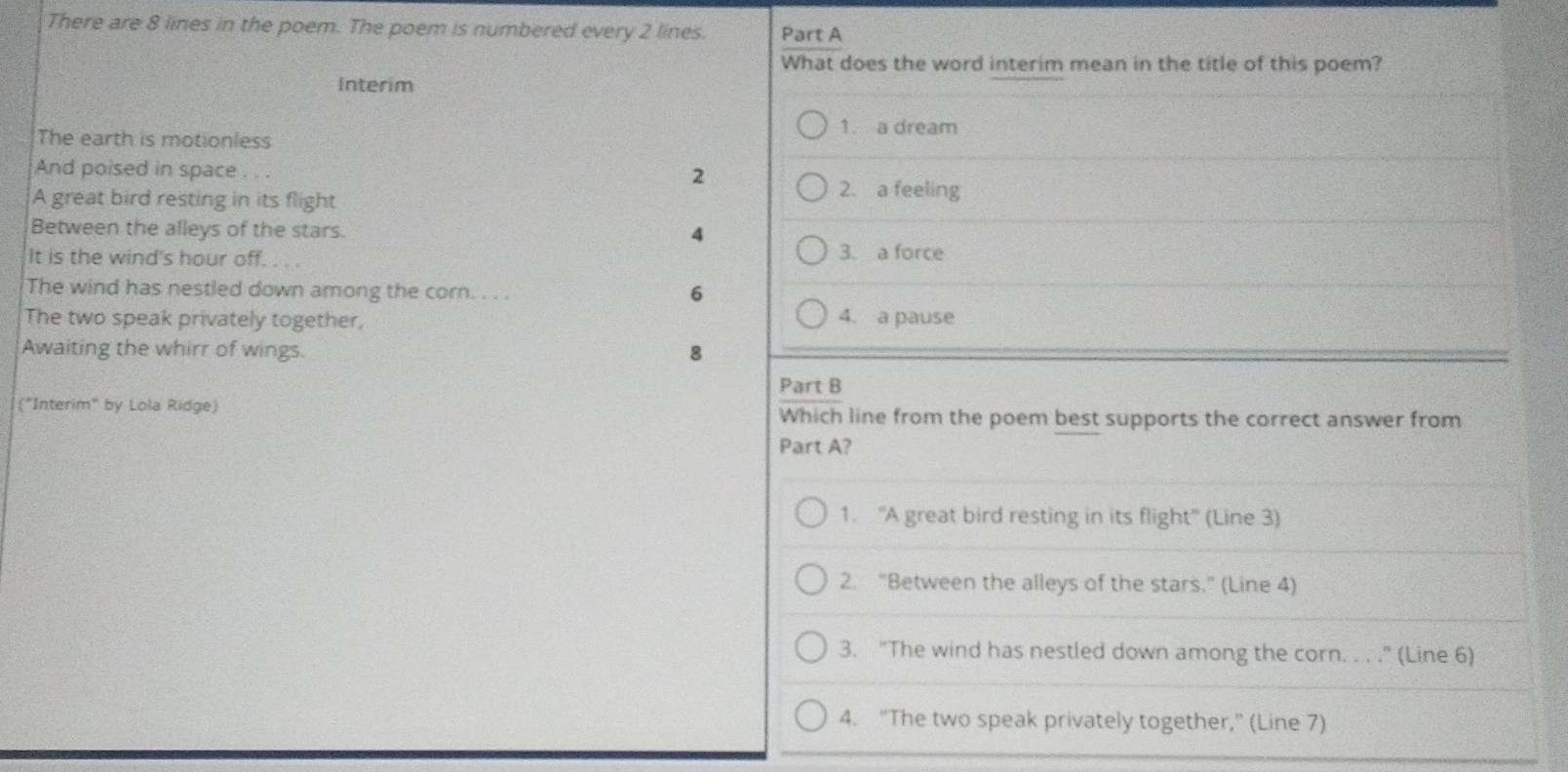The height and width of the screenshot is (772, 1568).
Task: Click the poem title 'Interim'
Action: pos(375,85)
